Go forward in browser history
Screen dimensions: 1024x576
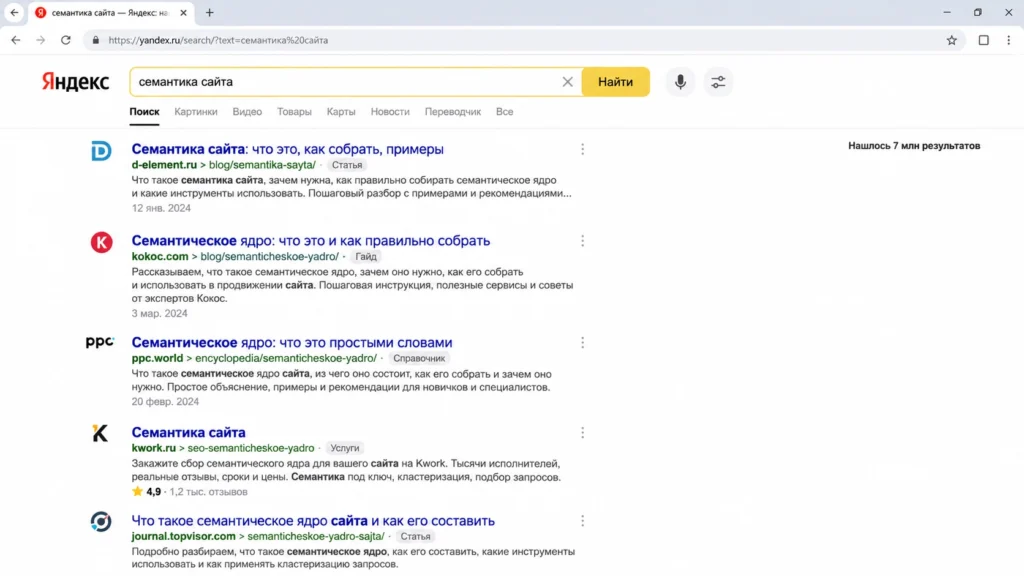click(40, 40)
